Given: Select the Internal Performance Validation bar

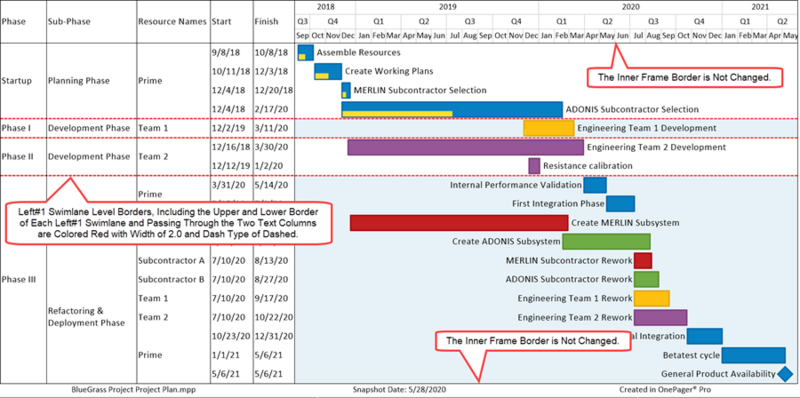Looking at the screenshot, I should pos(595,185).
